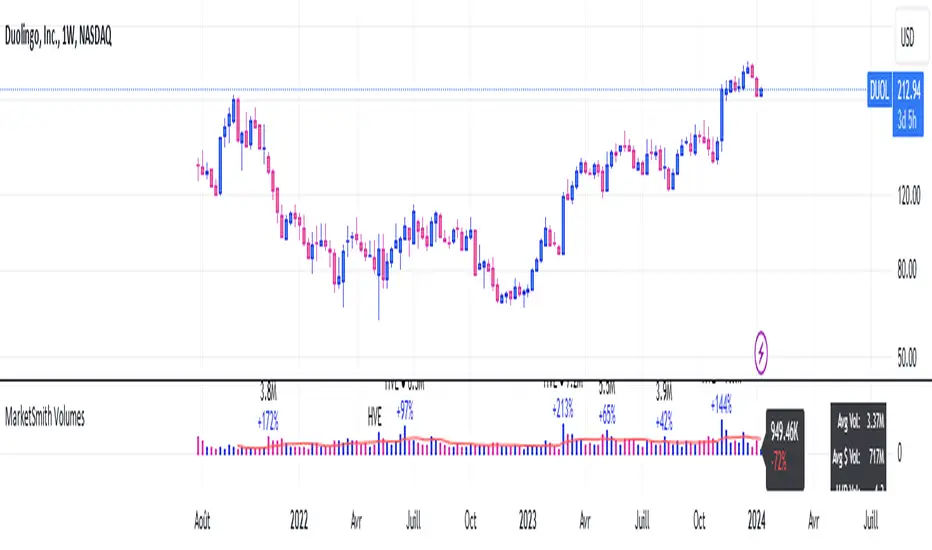The width and height of the screenshot is (932, 550).
Task: Click the 80.00 price axis label
Action: tap(907, 269)
